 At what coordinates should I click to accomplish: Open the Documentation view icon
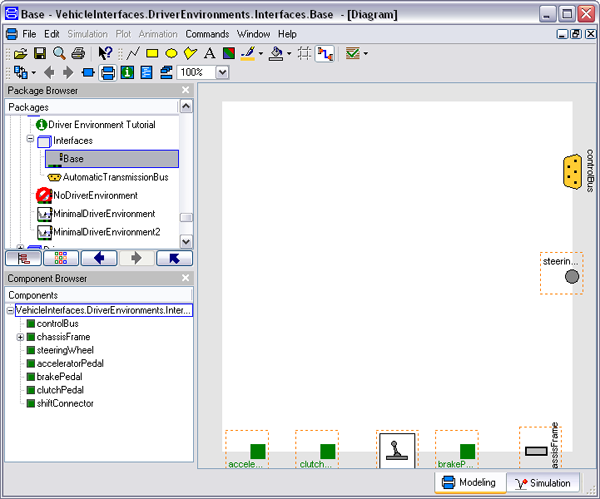[127, 72]
